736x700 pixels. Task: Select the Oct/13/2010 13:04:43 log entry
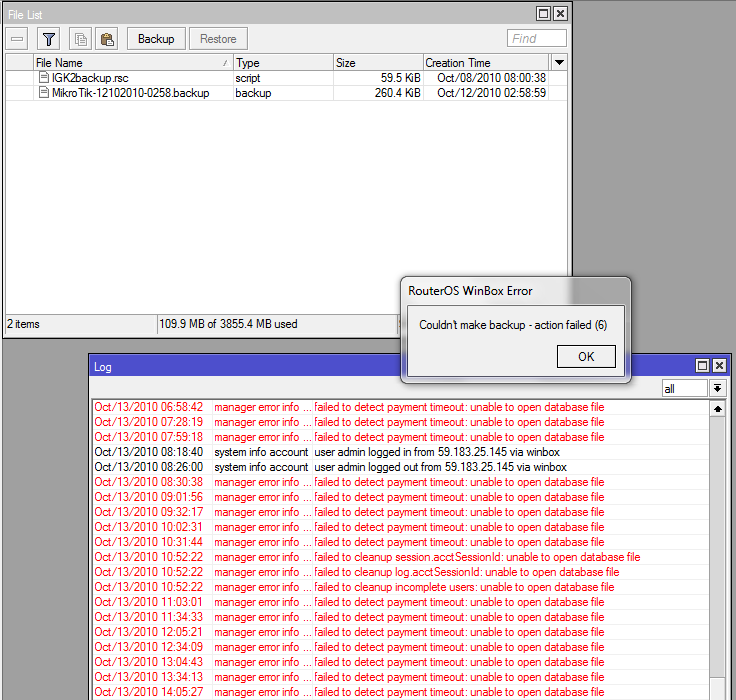click(x=400, y=662)
